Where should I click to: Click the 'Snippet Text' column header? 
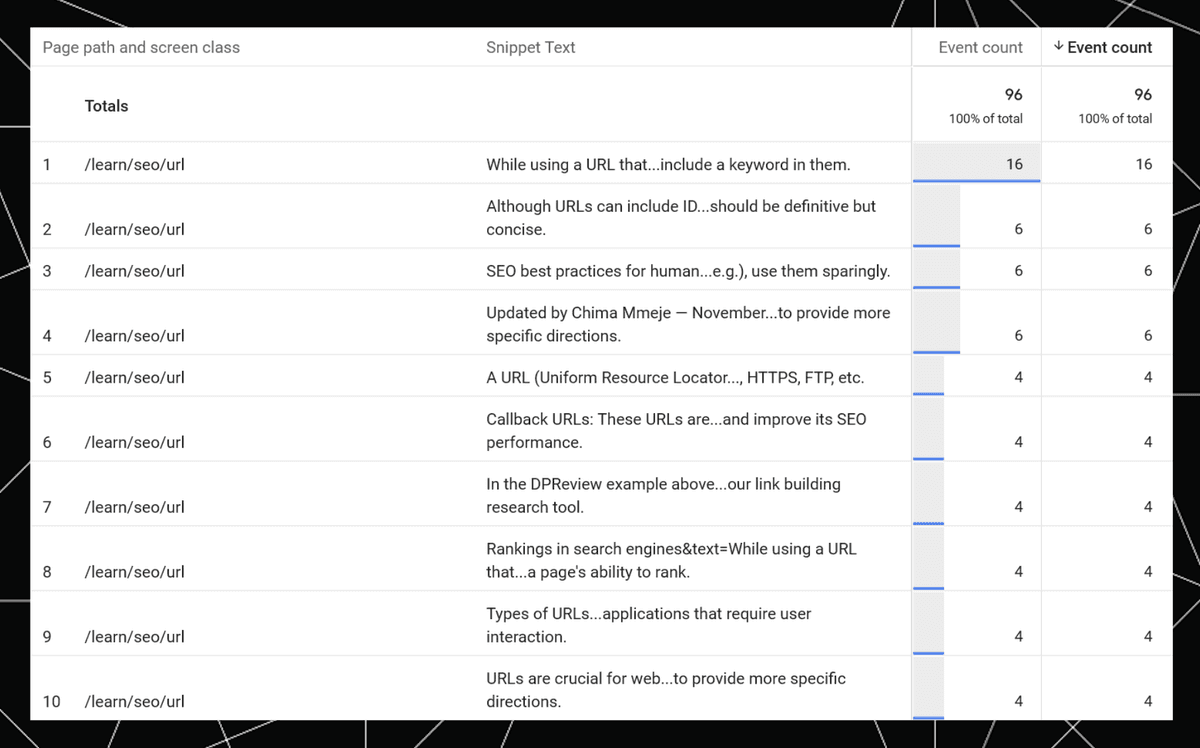tap(530, 47)
